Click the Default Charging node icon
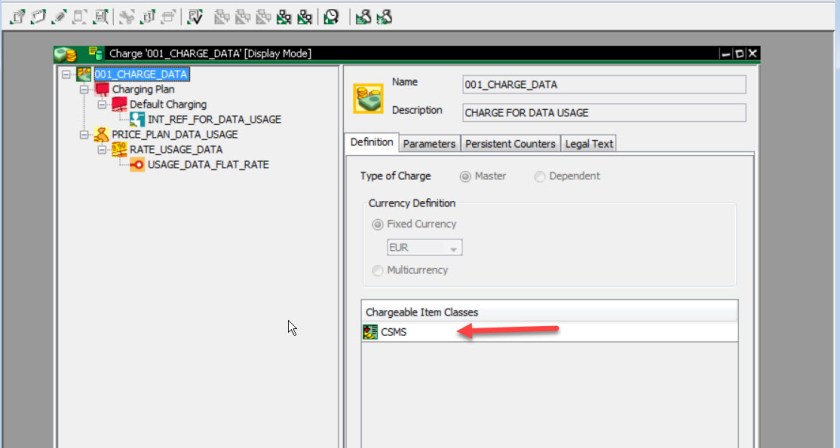 pos(119,104)
